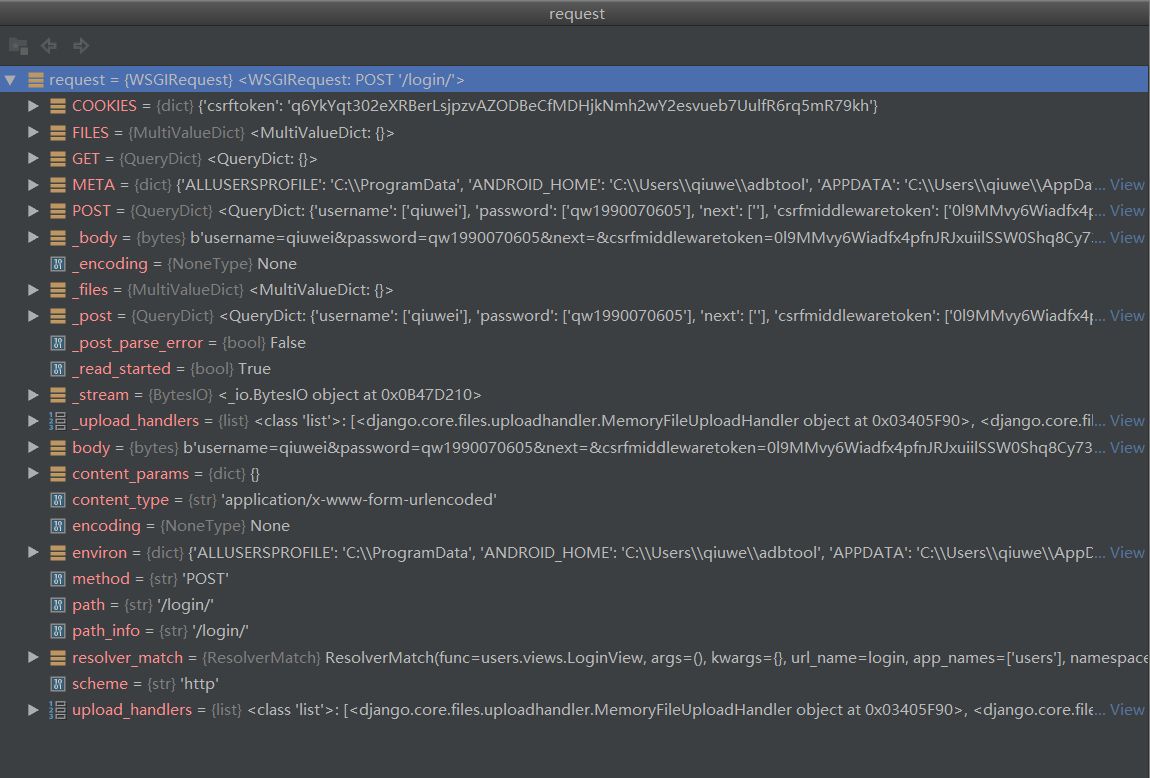Open View link for upload_handlers value
Screen dimensions: 1150x778
[x=1127, y=710]
